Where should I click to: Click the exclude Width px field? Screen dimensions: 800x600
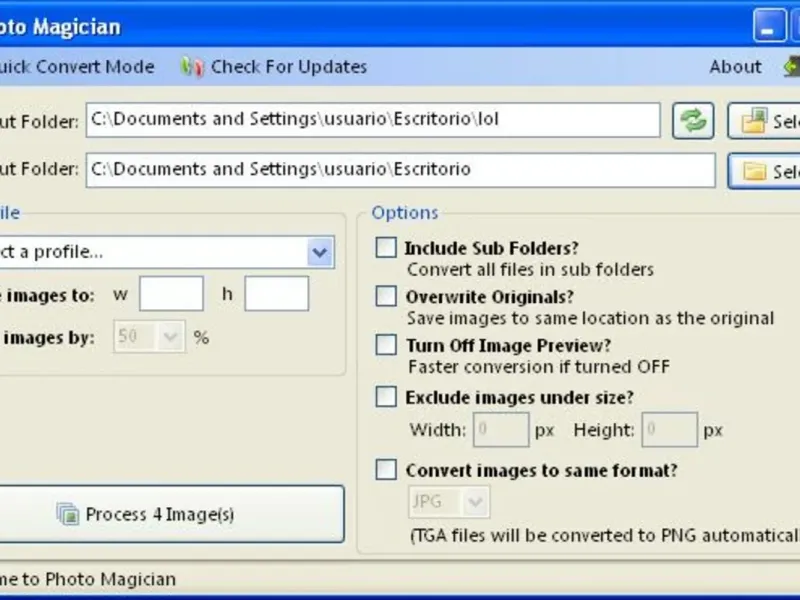tap(501, 430)
